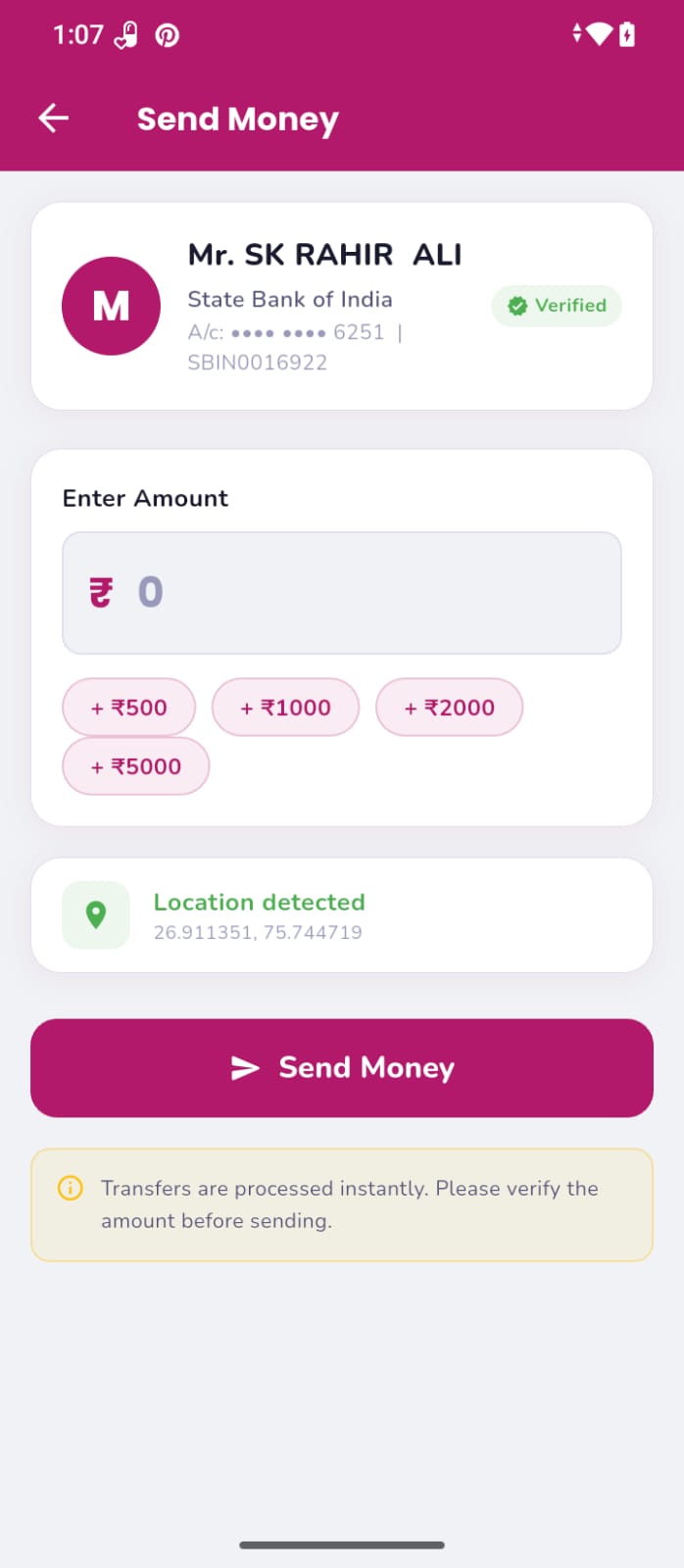Tap the instant transfer warning notice
This screenshot has height=1568, width=684.
click(x=342, y=1204)
